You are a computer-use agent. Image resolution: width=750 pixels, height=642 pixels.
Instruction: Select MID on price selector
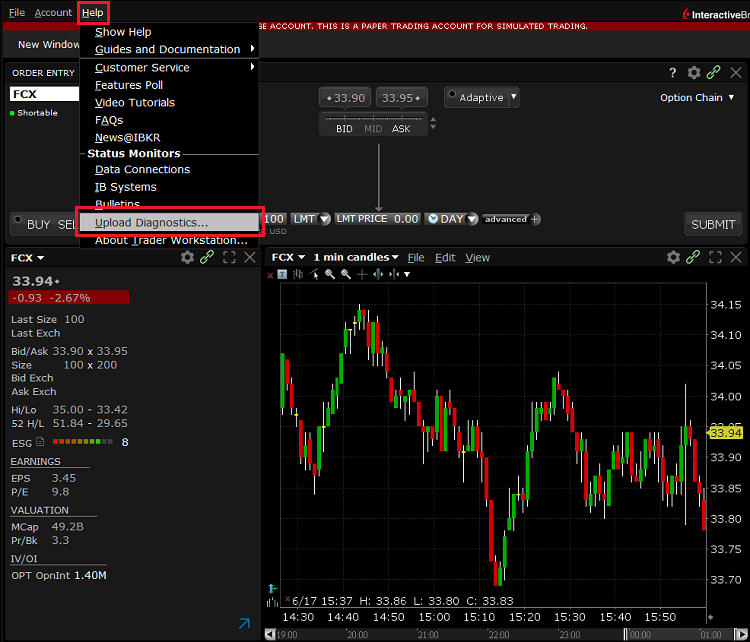pos(373,129)
